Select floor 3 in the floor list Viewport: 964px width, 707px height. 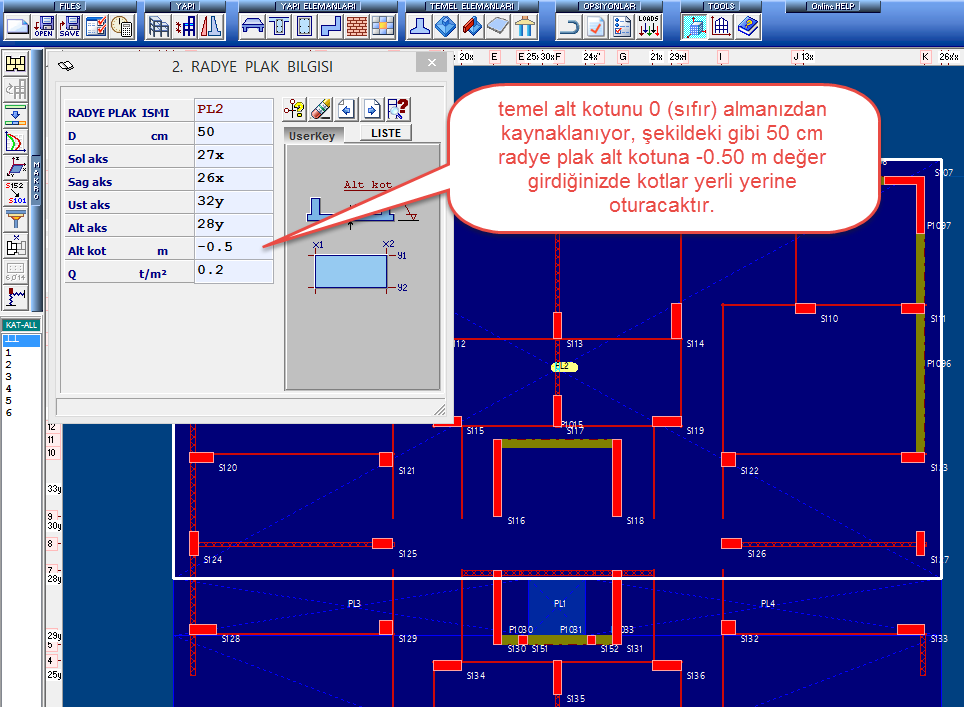(9, 376)
